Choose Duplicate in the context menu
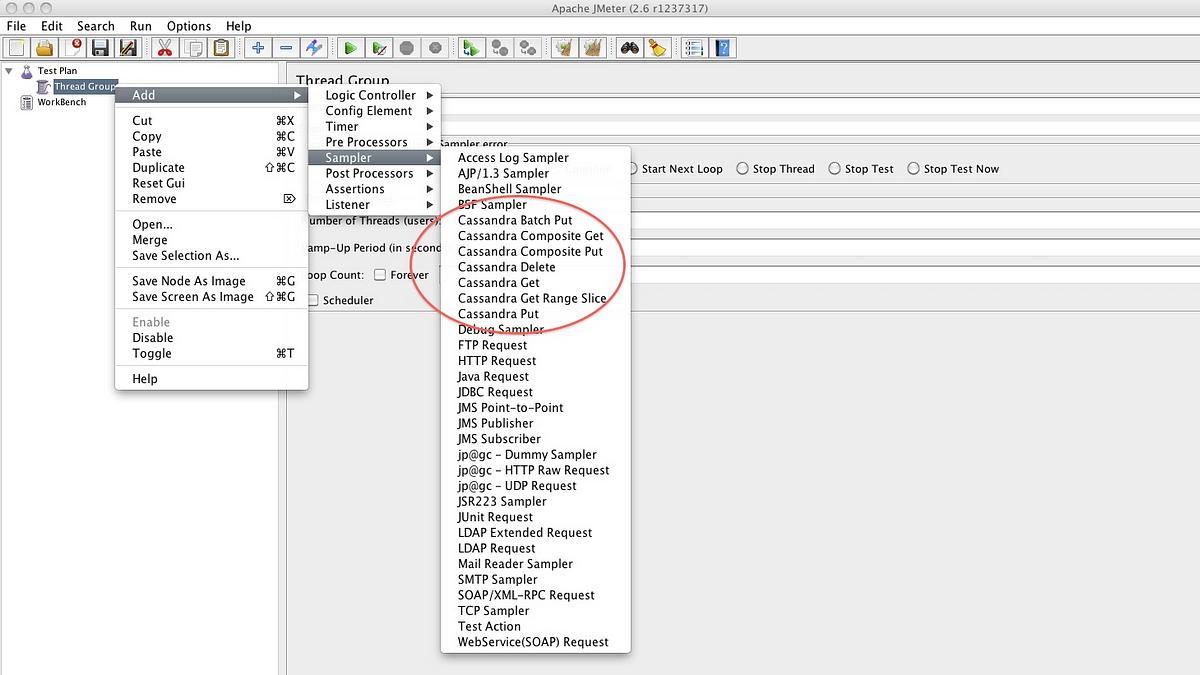The width and height of the screenshot is (1200, 675). point(212,168)
